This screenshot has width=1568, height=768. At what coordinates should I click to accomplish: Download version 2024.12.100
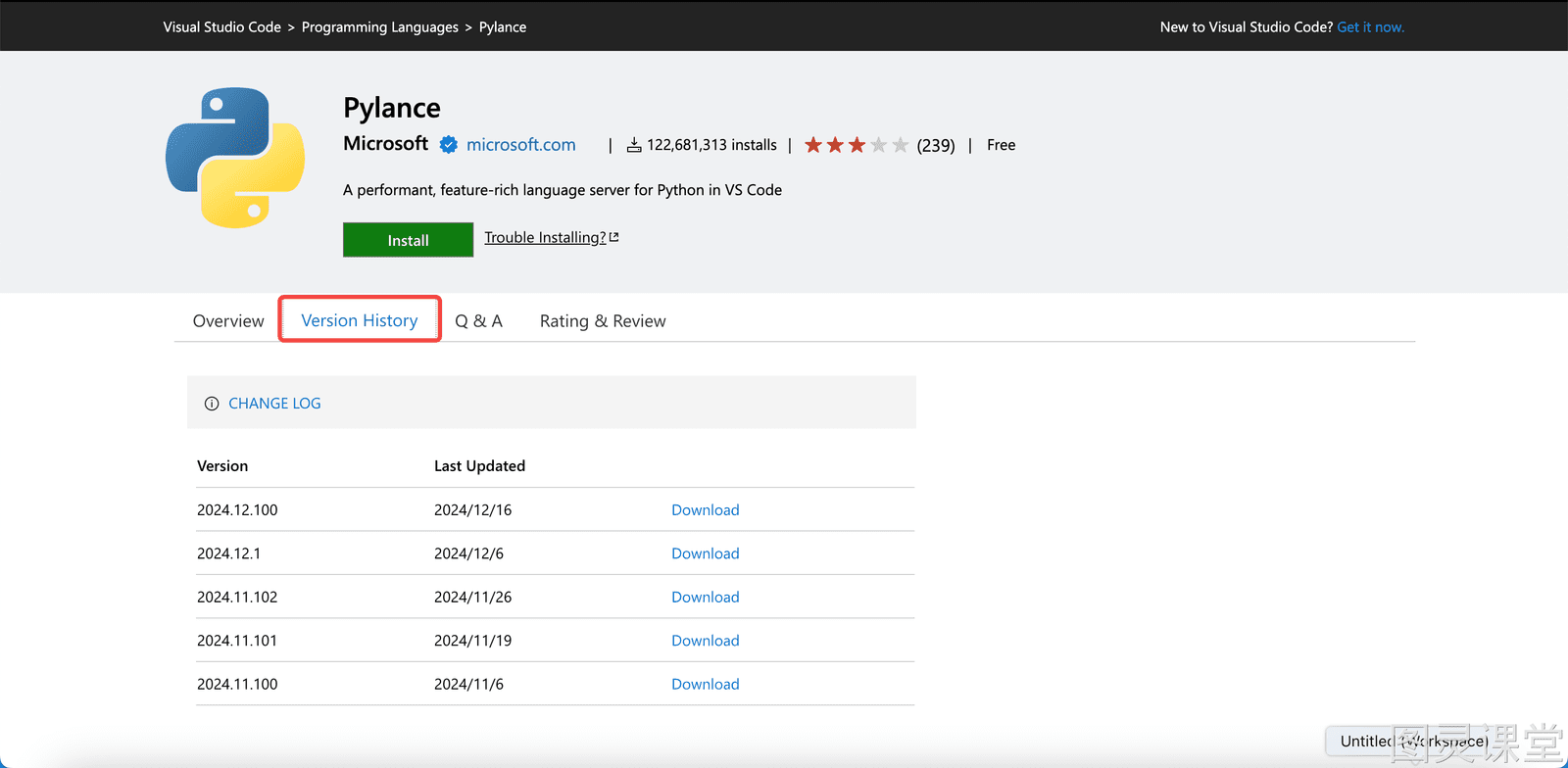coord(706,510)
